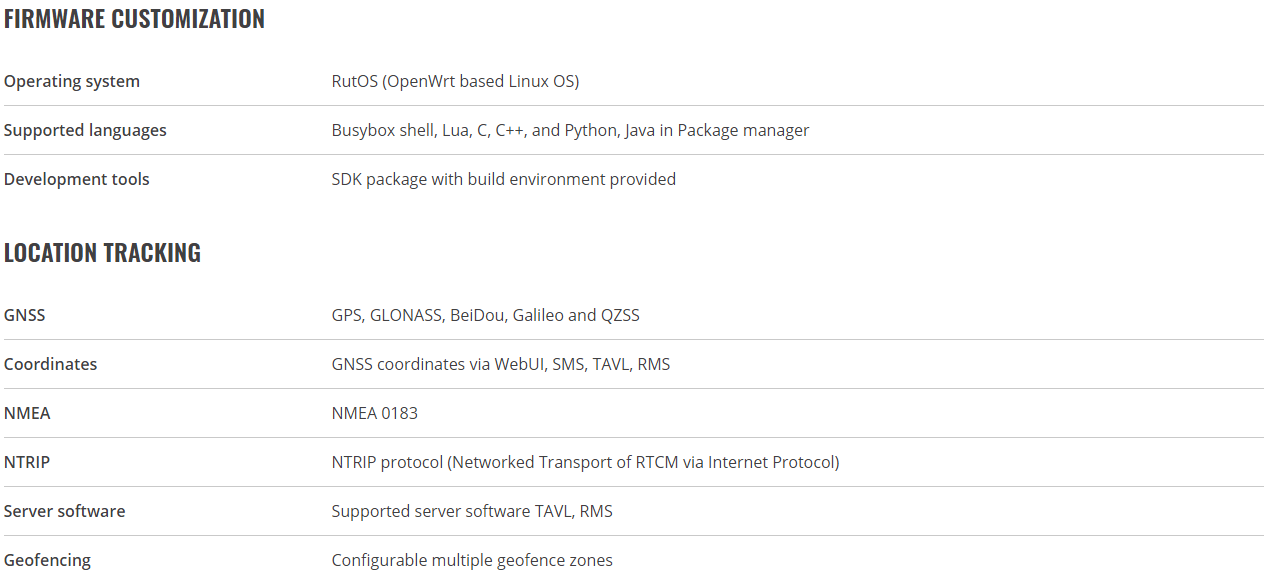This screenshot has width=1272, height=581.
Task: Select the Supported languages label
Action: coord(85,130)
